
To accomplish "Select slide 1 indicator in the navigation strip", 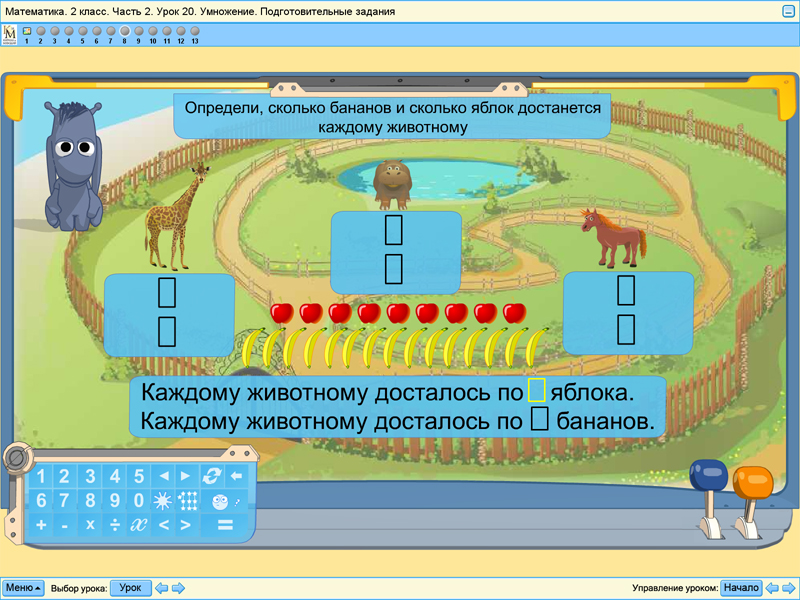I will pyautogui.click(x=27, y=31).
